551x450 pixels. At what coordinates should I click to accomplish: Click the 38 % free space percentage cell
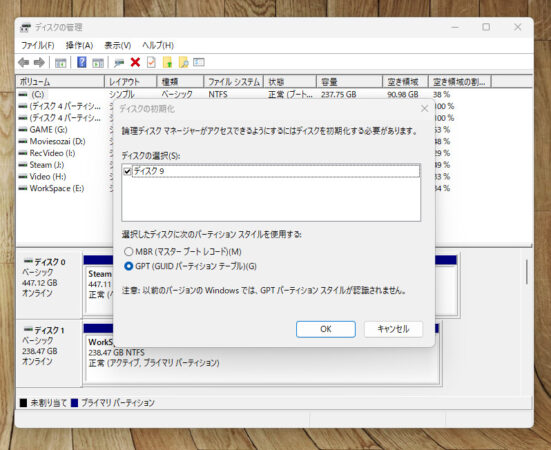point(442,94)
